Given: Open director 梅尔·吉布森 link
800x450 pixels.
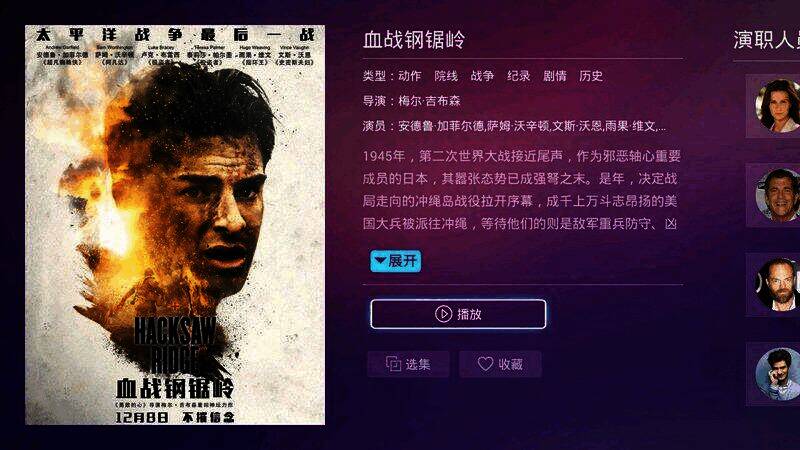Looking at the screenshot, I should [x=429, y=101].
